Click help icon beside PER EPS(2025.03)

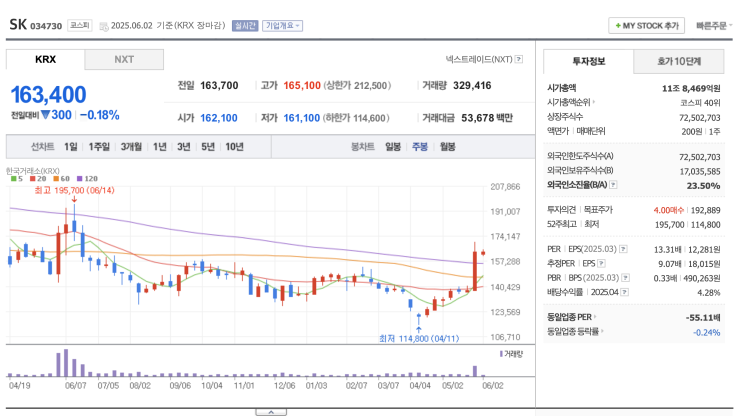(624, 249)
